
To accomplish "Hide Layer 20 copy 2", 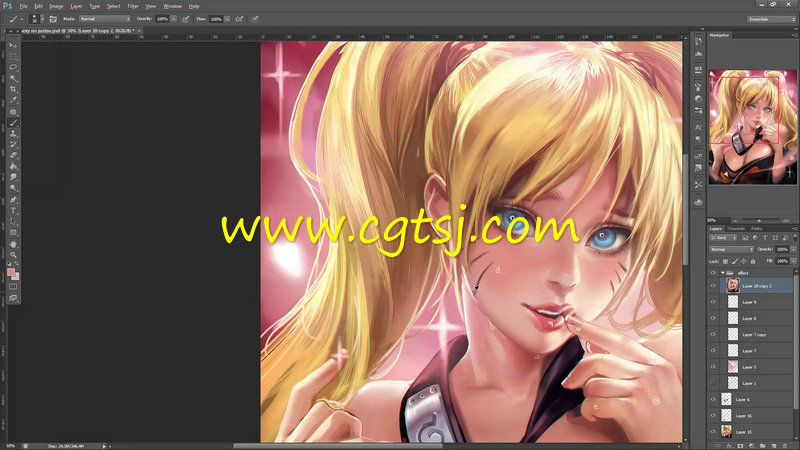I will [713, 286].
